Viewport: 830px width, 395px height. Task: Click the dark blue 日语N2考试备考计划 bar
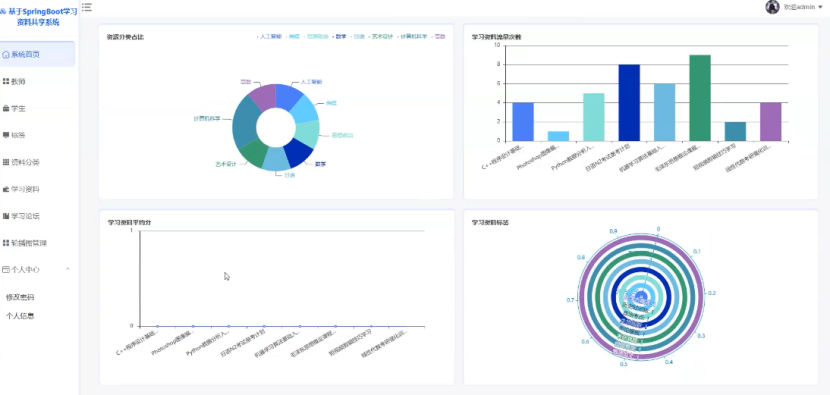click(x=629, y=103)
